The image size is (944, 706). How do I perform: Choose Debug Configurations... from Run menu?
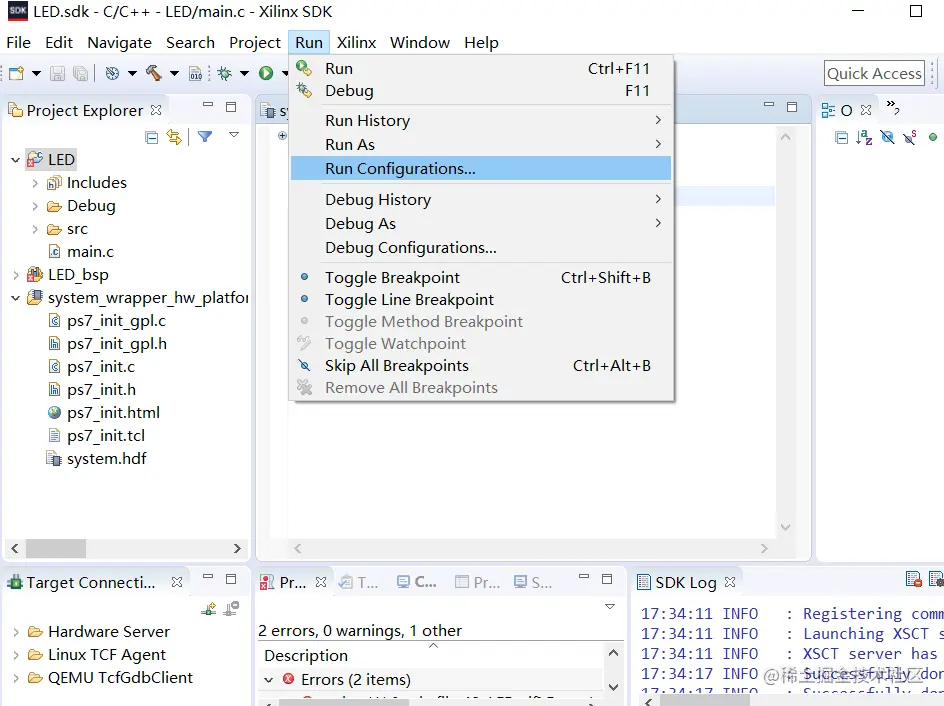(480, 247)
